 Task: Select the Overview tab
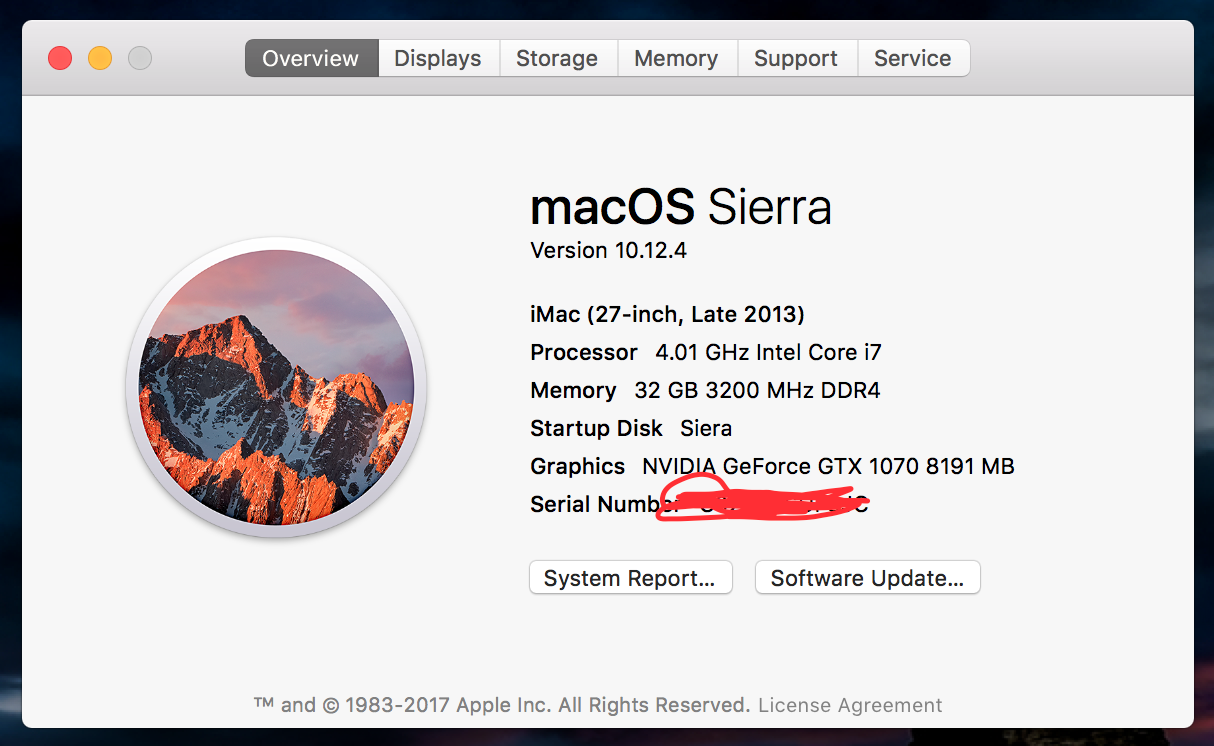[x=311, y=58]
